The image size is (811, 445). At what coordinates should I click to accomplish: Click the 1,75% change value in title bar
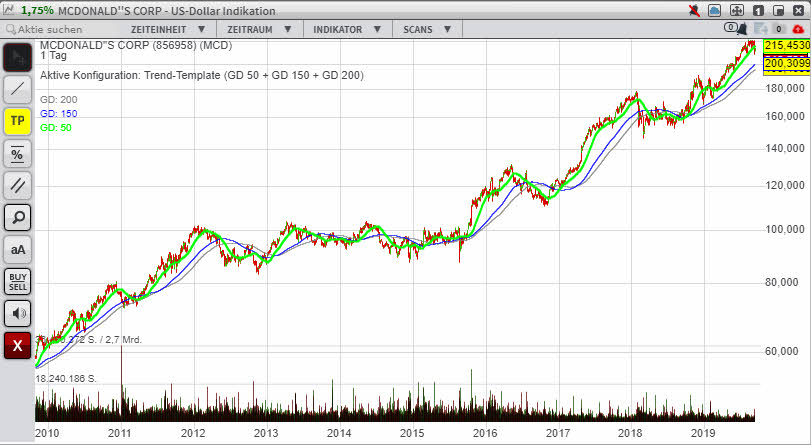pos(37,10)
